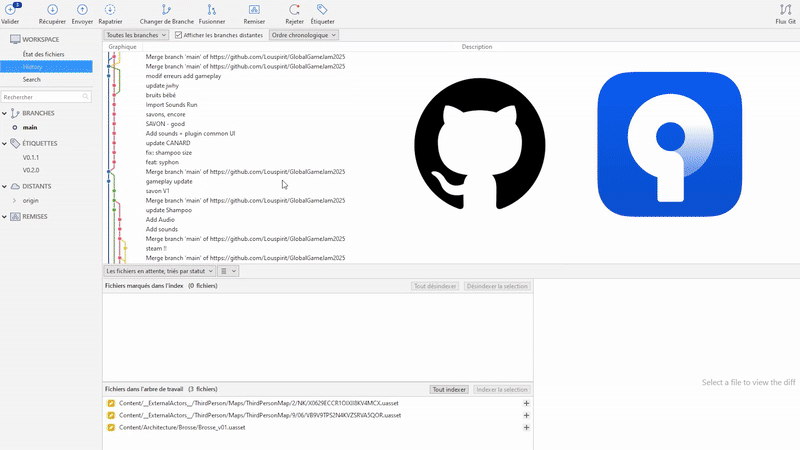Click modified icon of Brosse_v01.uasset
The image size is (800, 450).
[x=111, y=428]
